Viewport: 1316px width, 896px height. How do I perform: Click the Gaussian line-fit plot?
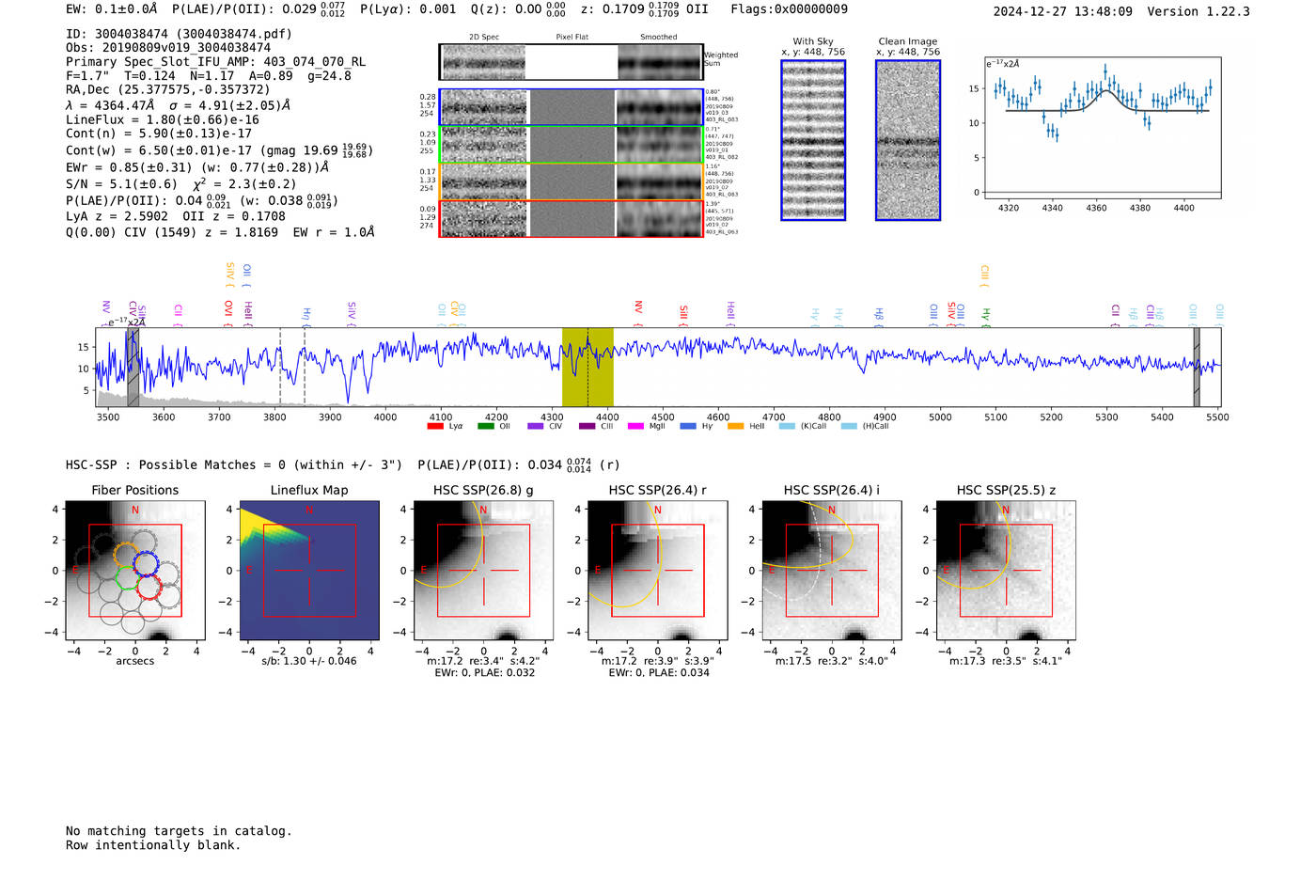click(x=1102, y=127)
